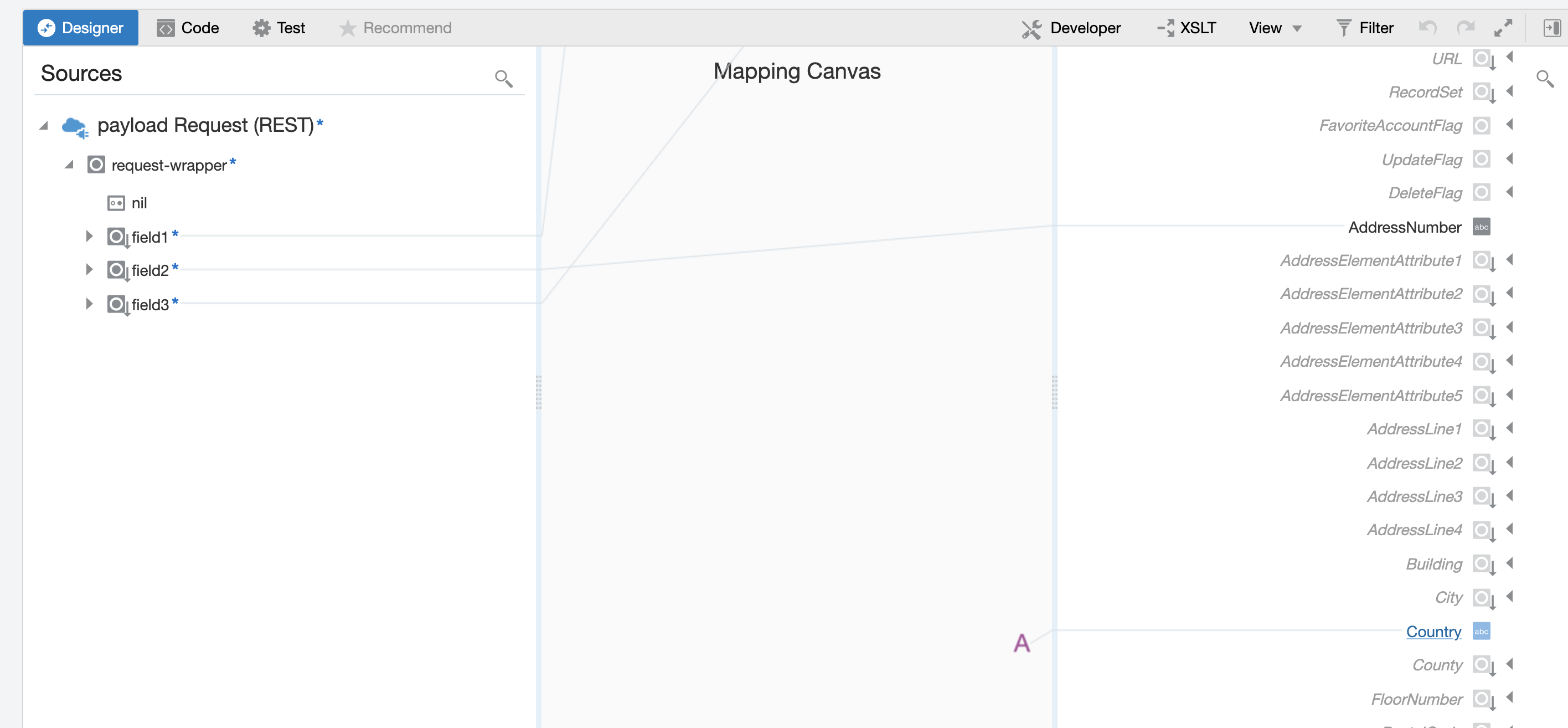Switch to the Test tab
Image resolution: width=1568 pixels, height=728 pixels.
(279, 27)
